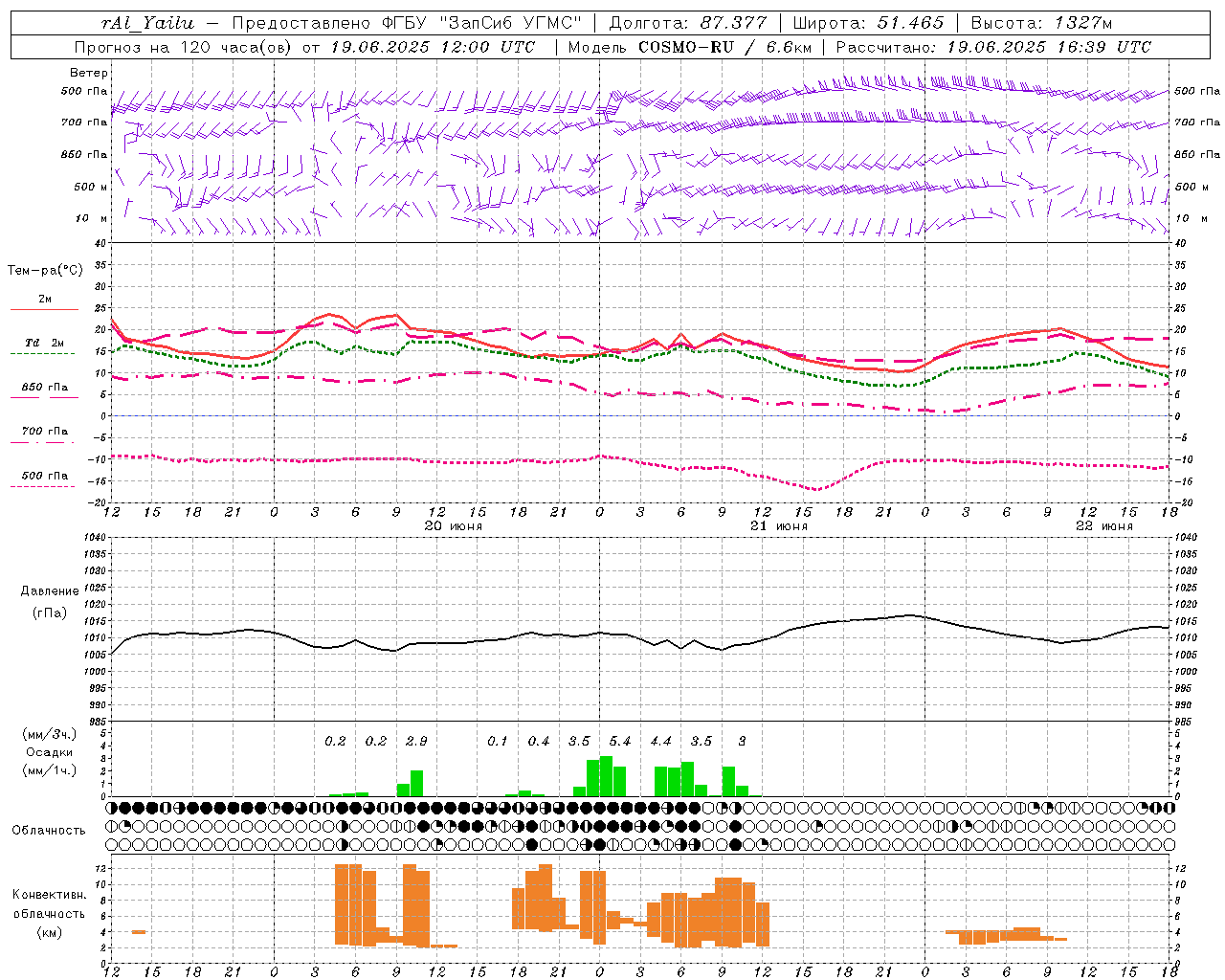Viewport: 1225px width, 980px height.
Task: Click the Ветер wind panel heading
Action: point(89,73)
